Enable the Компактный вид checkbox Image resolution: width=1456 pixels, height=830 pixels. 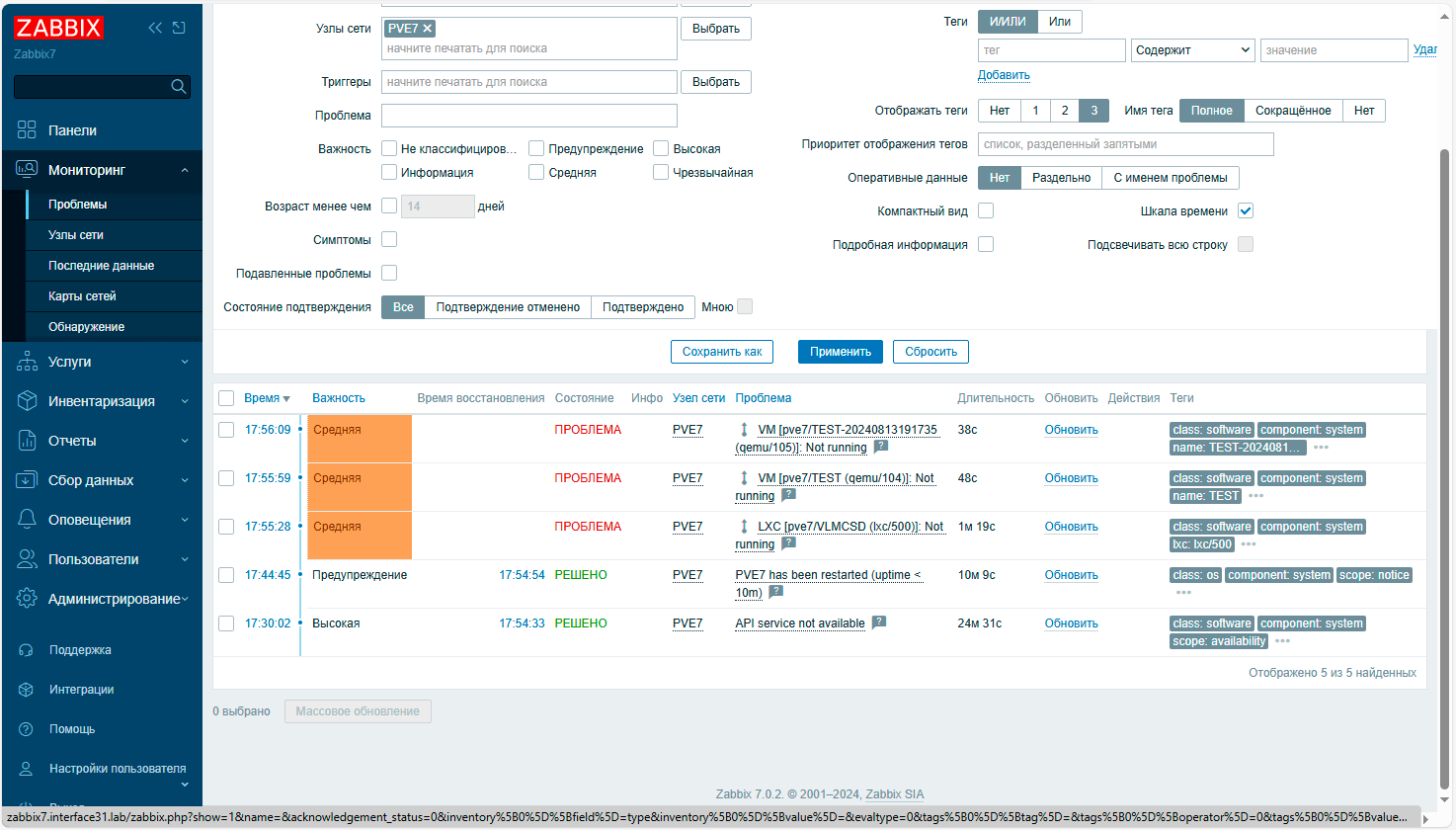click(x=986, y=210)
